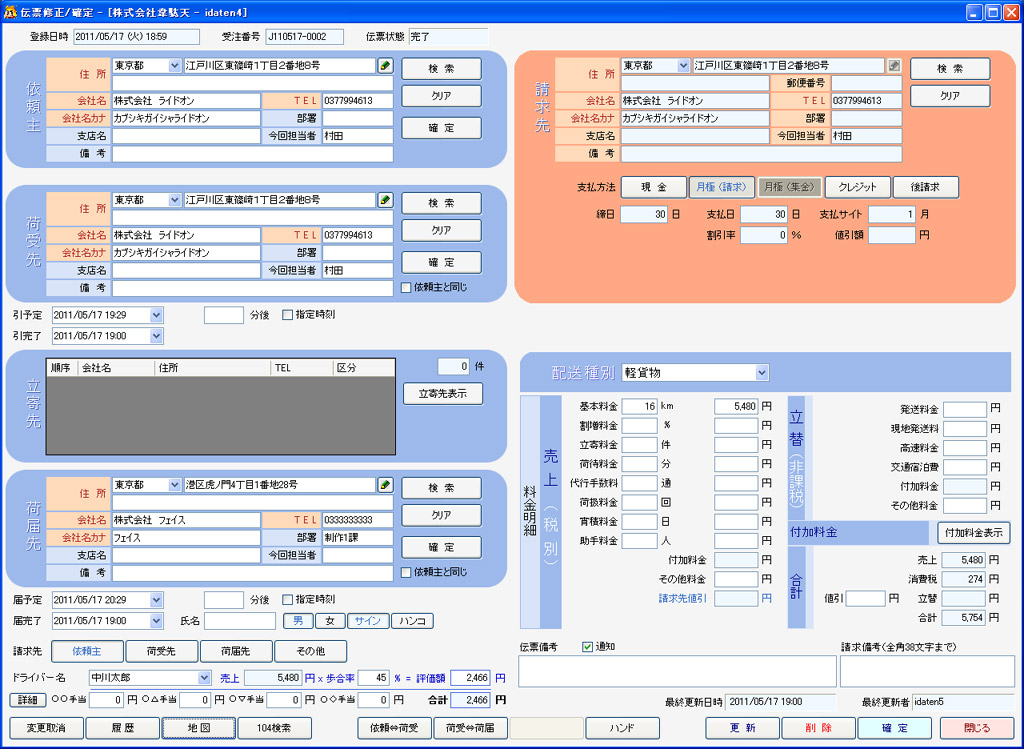
Task: Click the 受注番号 field J110517-0002
Action: 304,37
